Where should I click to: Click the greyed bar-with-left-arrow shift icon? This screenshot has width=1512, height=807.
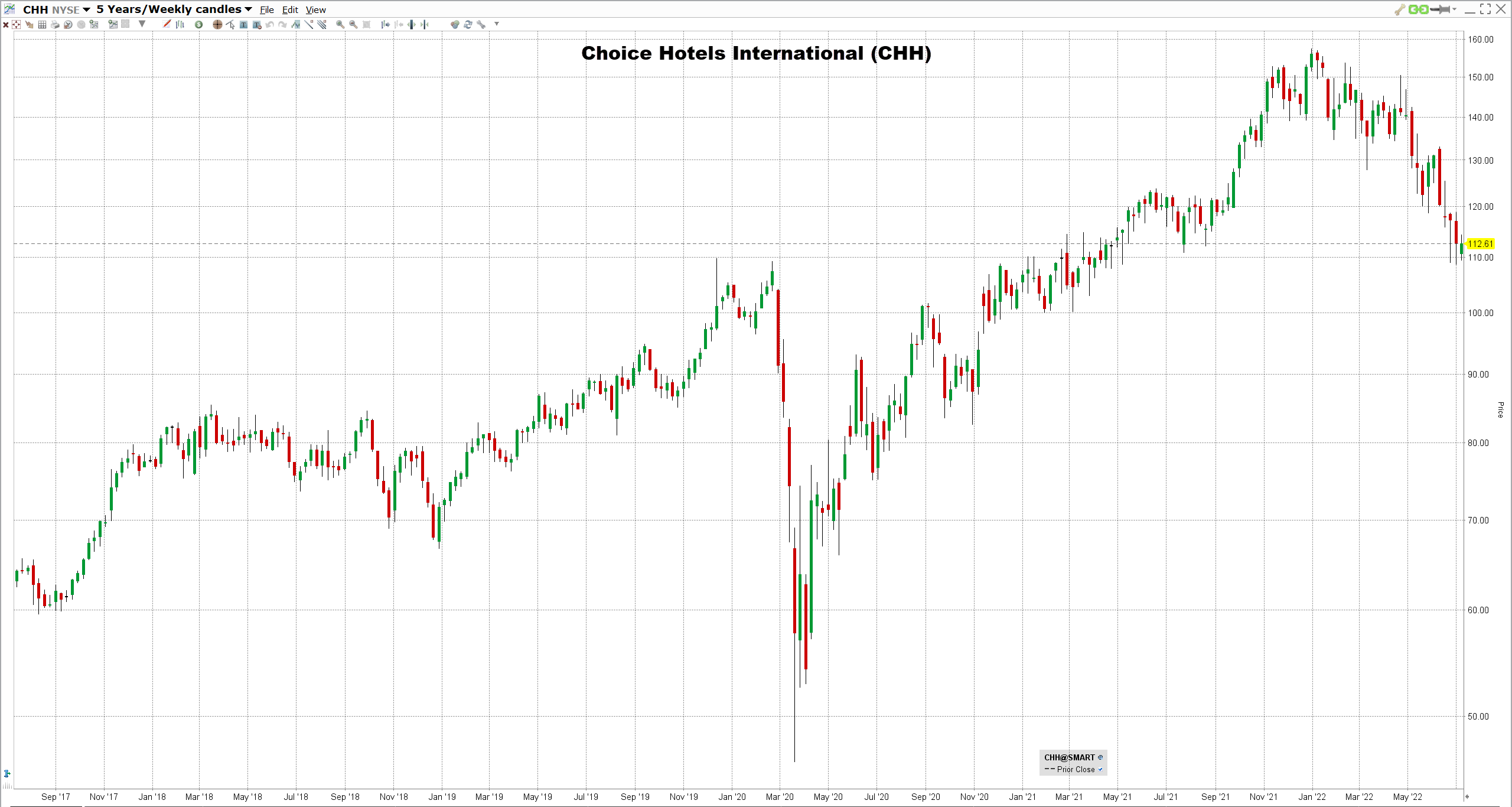399,25
